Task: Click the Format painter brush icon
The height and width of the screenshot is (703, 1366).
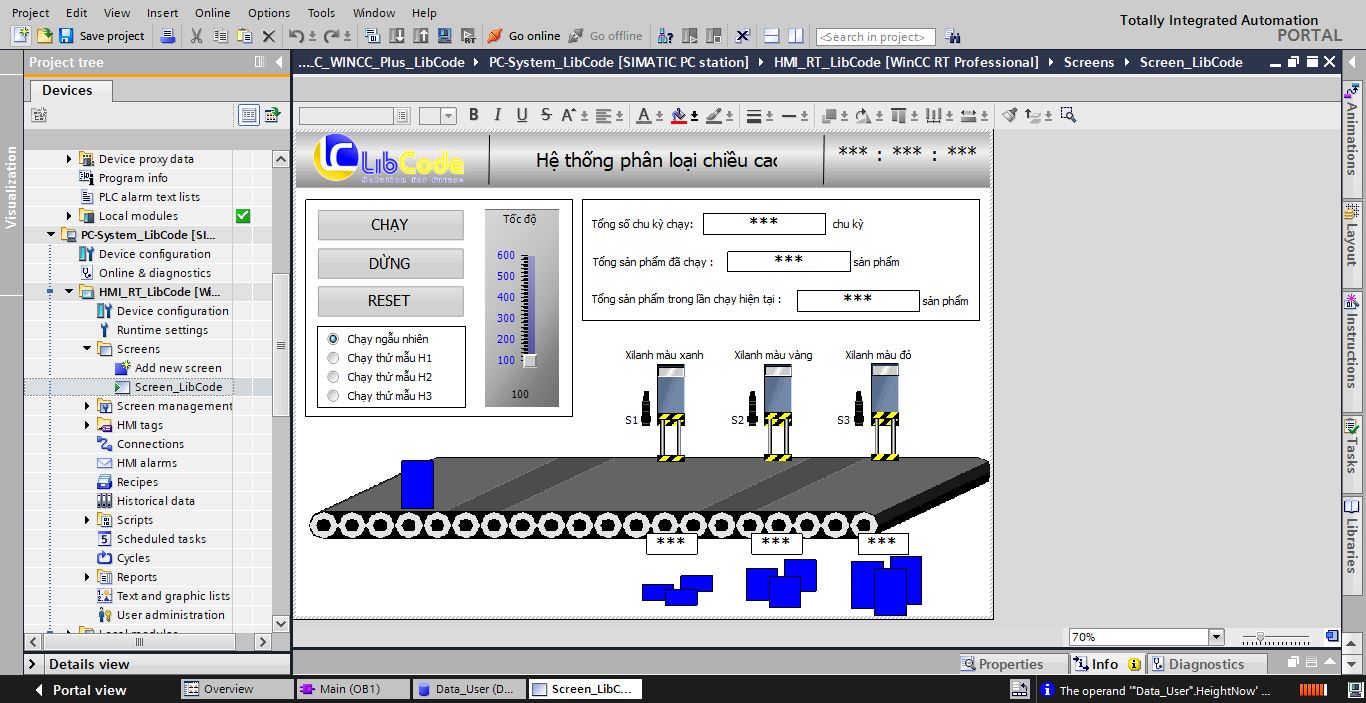Action: click(x=1010, y=115)
